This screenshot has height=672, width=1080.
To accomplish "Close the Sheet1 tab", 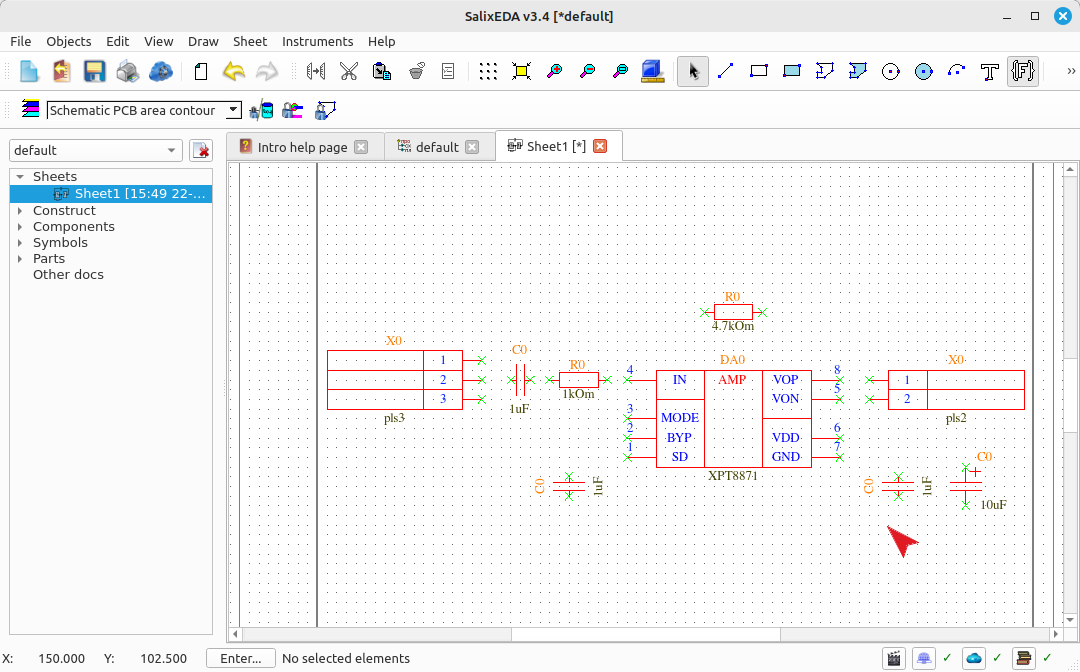I will [601, 146].
